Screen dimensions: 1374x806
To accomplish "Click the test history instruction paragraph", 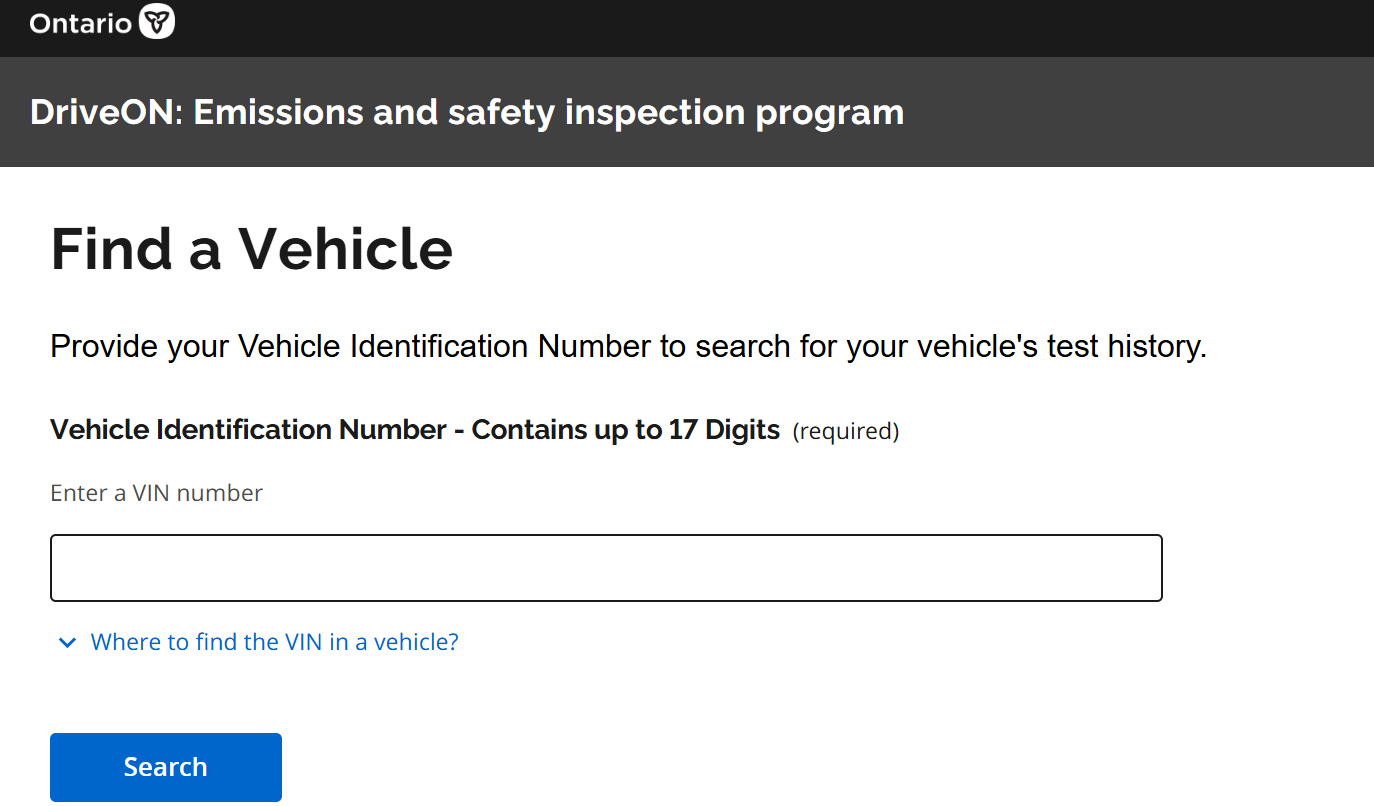I will click(628, 347).
